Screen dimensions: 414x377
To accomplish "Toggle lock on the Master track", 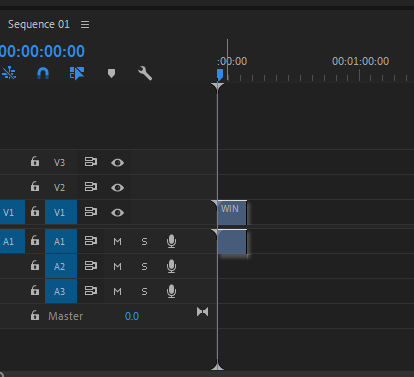I will pos(35,315).
